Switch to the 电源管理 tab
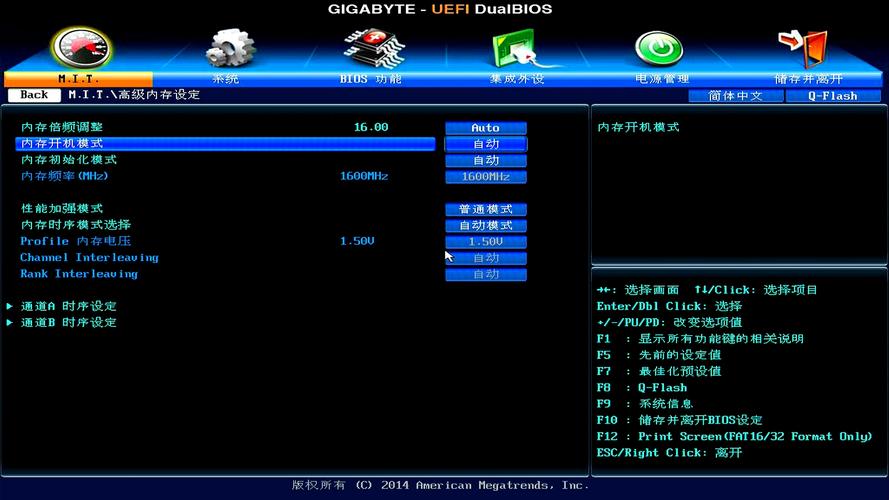 [x=662, y=79]
